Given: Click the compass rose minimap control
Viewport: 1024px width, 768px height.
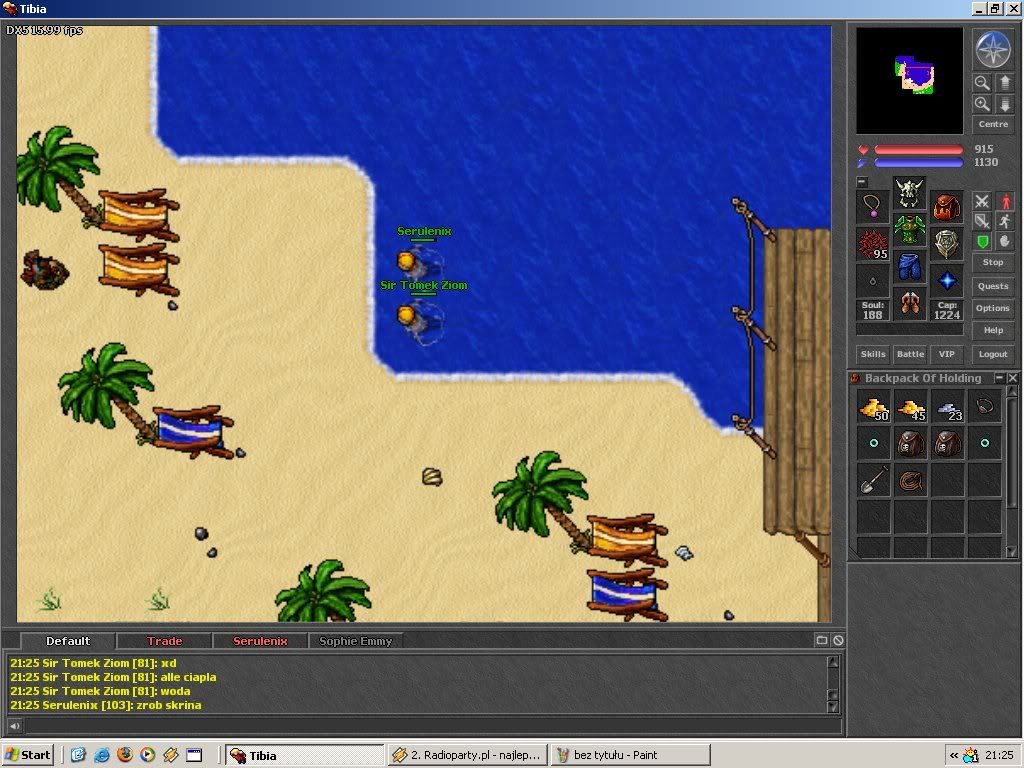Looking at the screenshot, I should 993,50.
